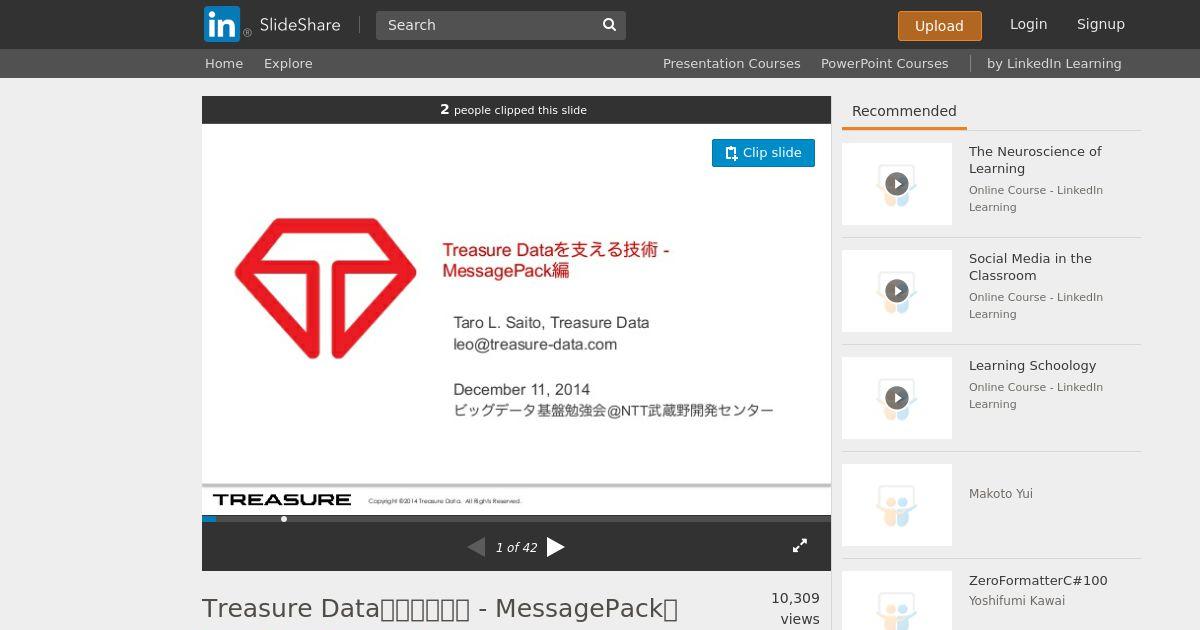Image resolution: width=1200 pixels, height=630 pixels.
Task: Click the 10,309 views count
Action: coord(795,608)
